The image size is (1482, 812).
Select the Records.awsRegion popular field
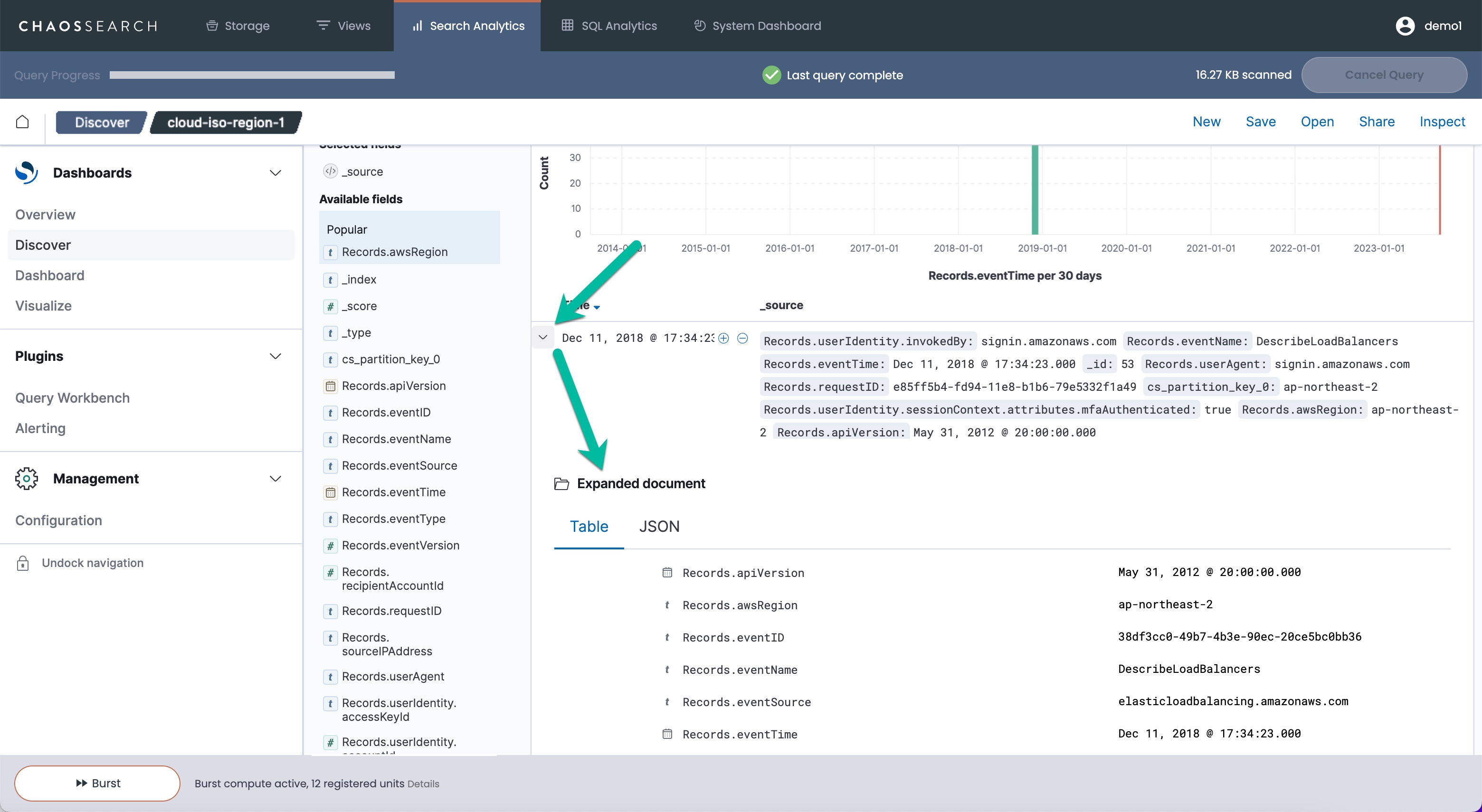[395, 252]
